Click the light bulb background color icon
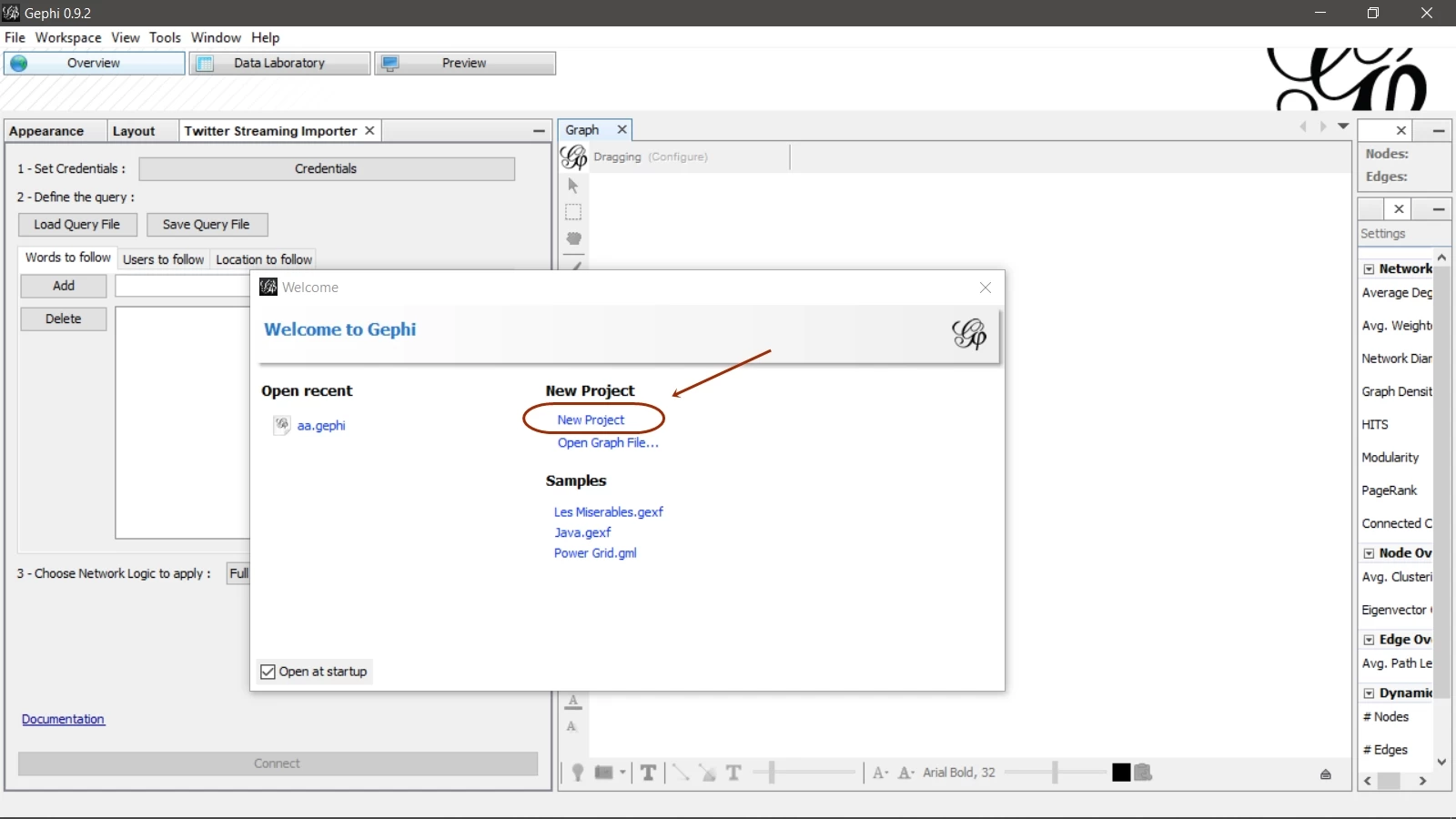 click(x=577, y=773)
